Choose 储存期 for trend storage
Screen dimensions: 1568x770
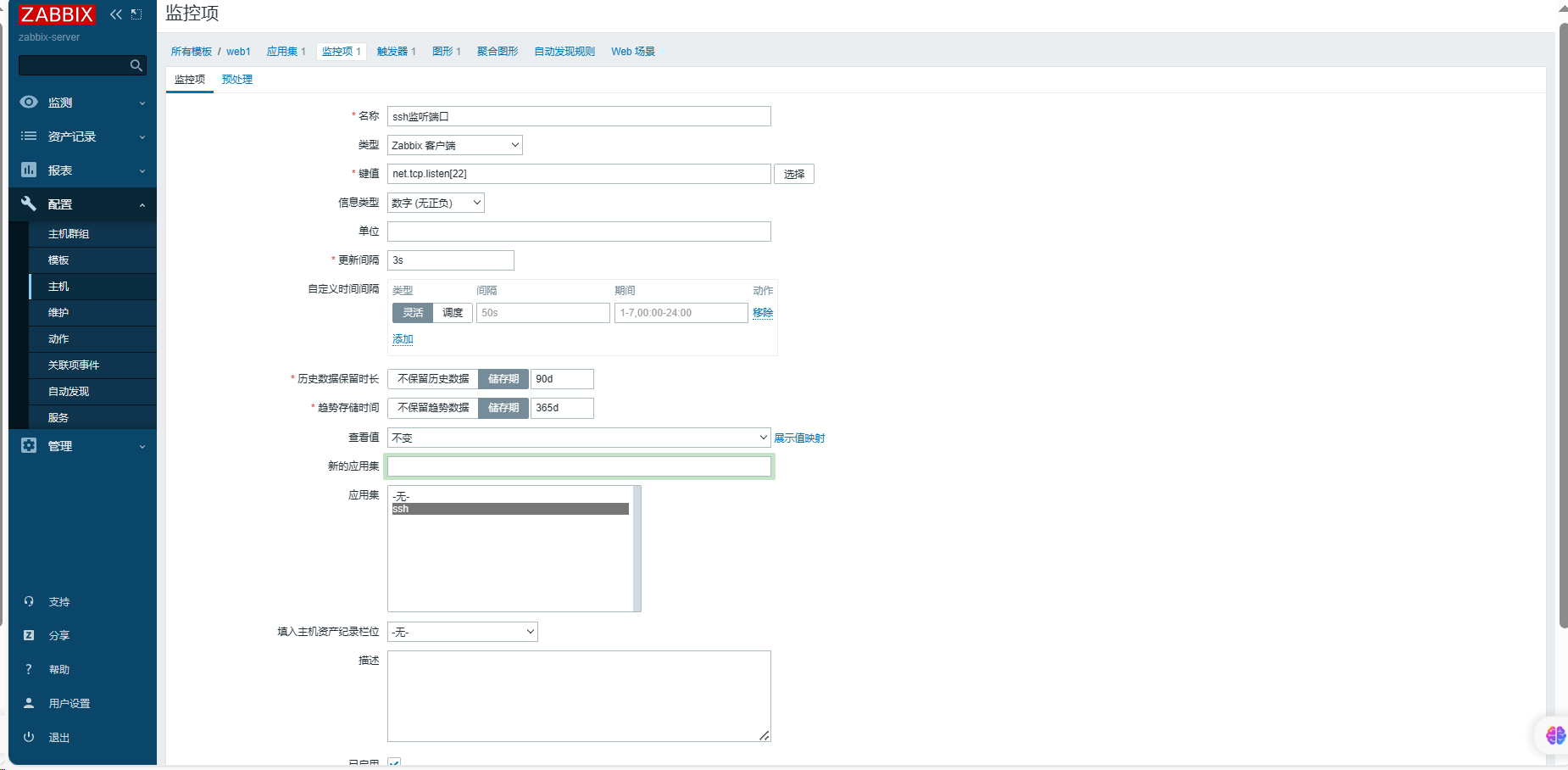[x=503, y=408]
